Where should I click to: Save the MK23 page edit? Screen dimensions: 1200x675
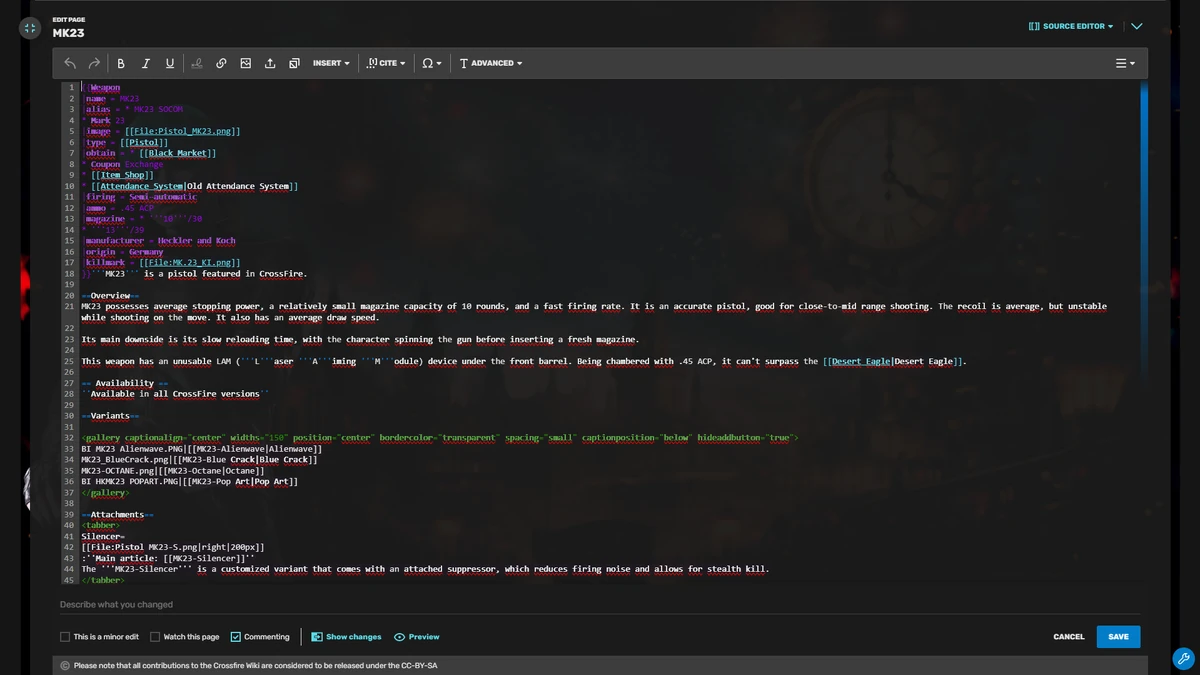coord(1118,636)
